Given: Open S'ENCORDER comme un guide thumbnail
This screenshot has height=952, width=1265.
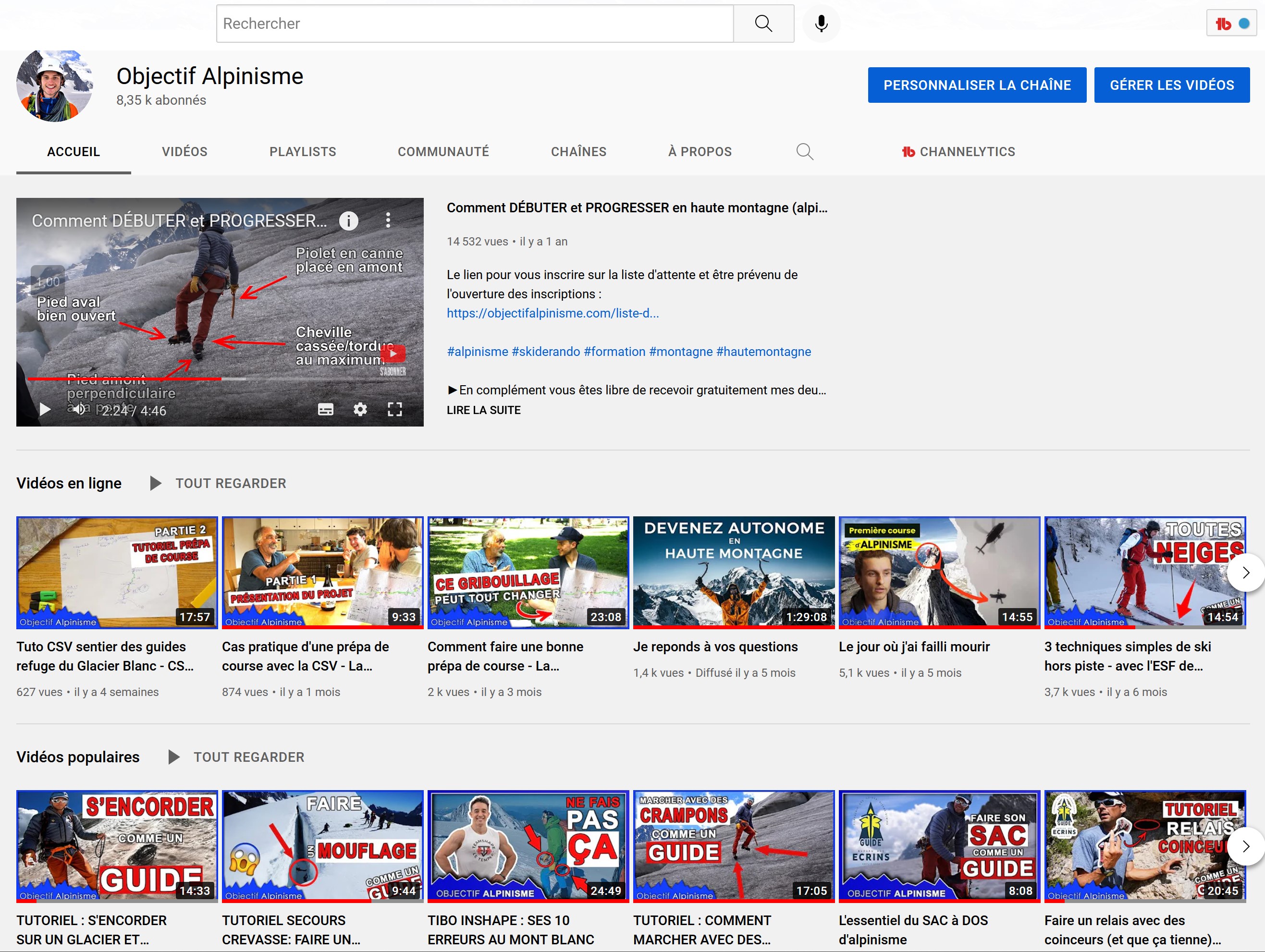Looking at the screenshot, I should coord(117,846).
